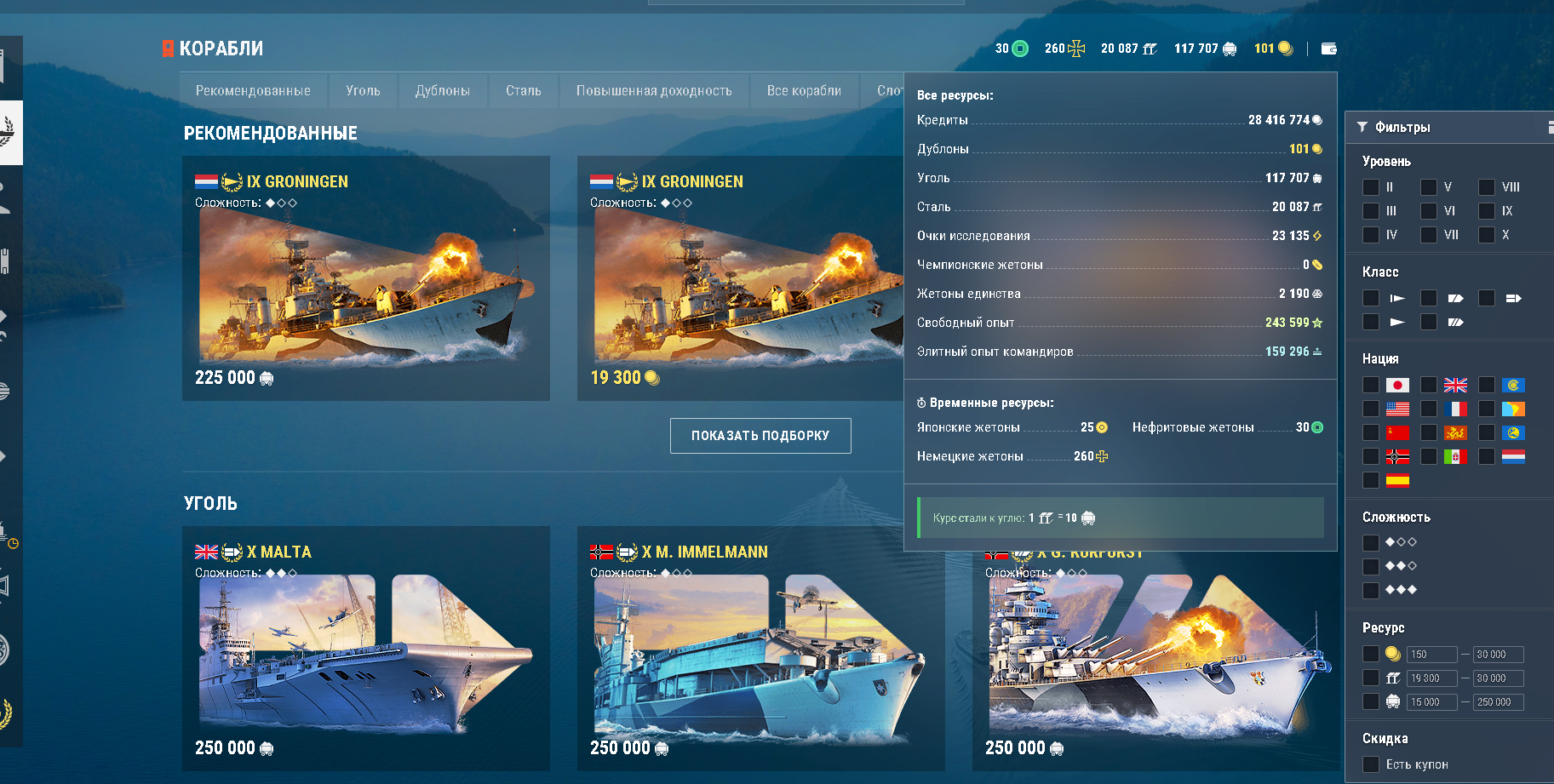The width and height of the screenshot is (1554, 784).
Task: Check the level VII checkbox
Action: click(x=1429, y=235)
